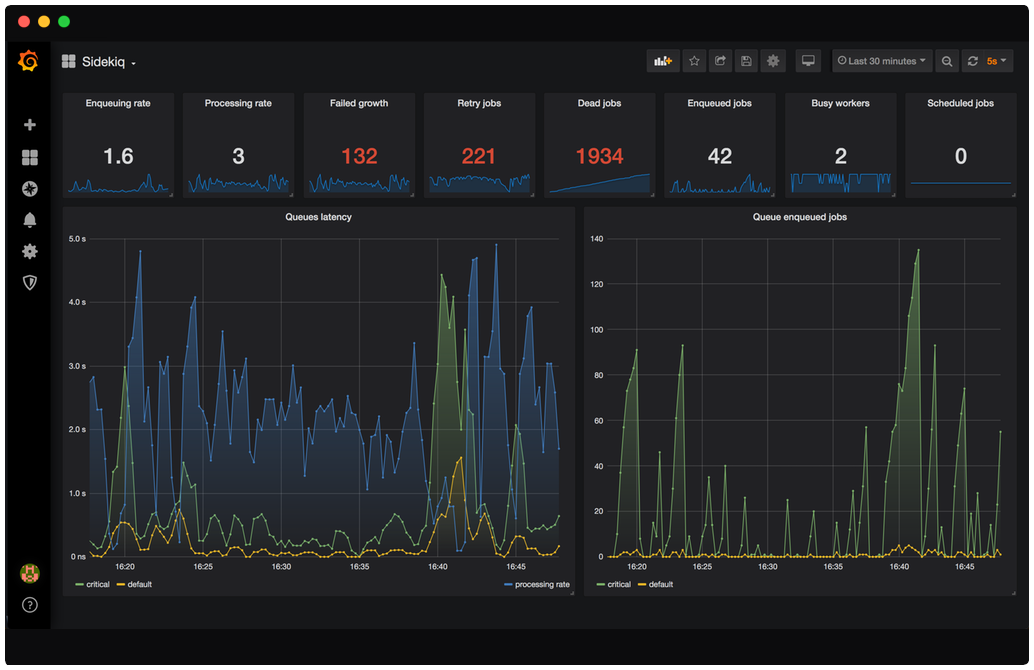
Task: Click yellow default color swatch in Queues latency
Action: tap(121, 584)
